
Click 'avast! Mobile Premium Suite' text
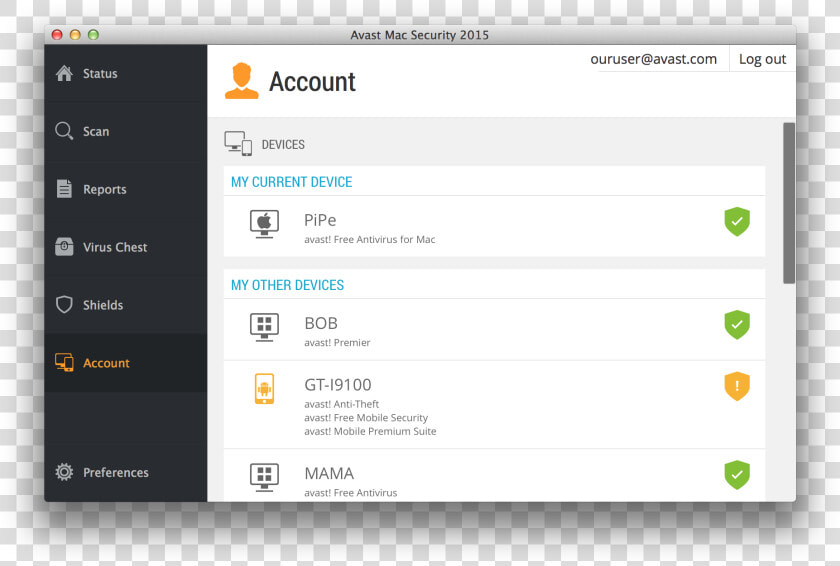pos(370,431)
